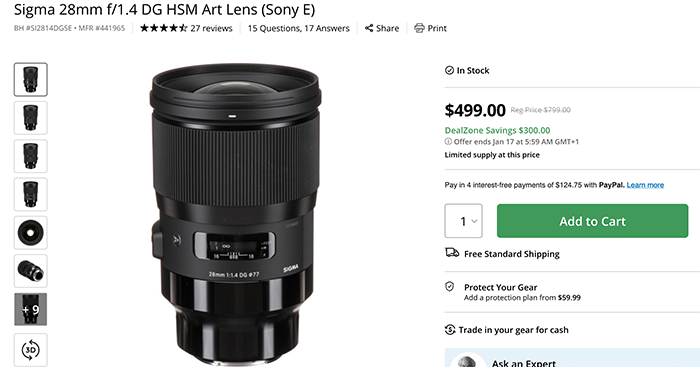
Task: Open the 27 reviews link
Action: [x=211, y=28]
